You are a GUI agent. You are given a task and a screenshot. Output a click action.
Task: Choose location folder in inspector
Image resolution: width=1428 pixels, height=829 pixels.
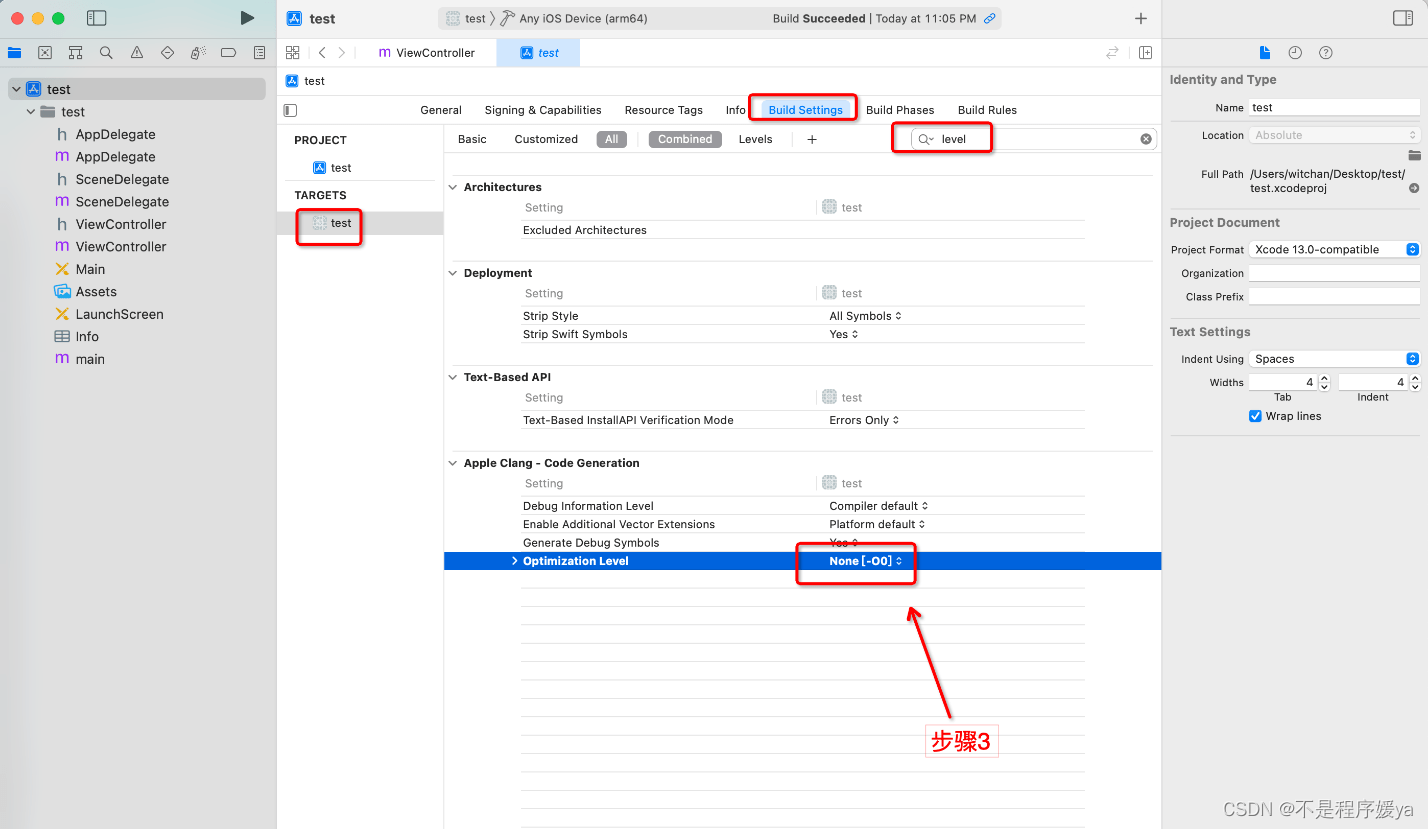(x=1414, y=155)
